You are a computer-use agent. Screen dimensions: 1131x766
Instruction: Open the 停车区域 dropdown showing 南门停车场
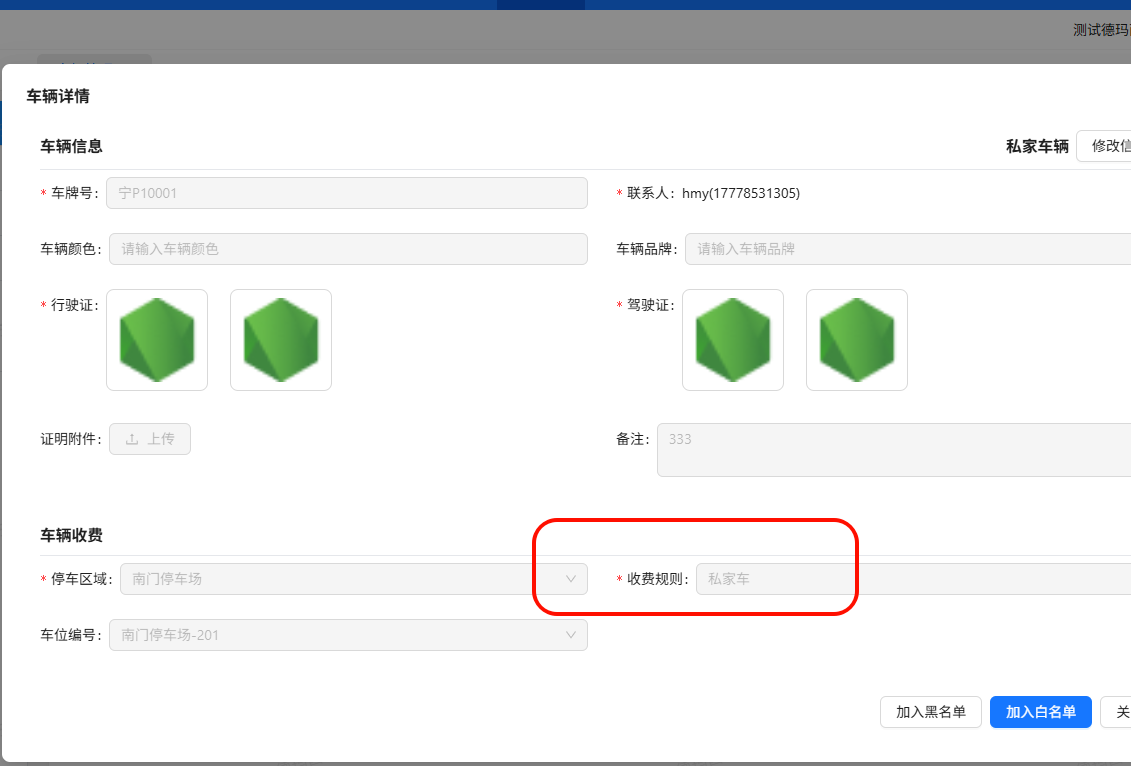pyautogui.click(x=340, y=579)
